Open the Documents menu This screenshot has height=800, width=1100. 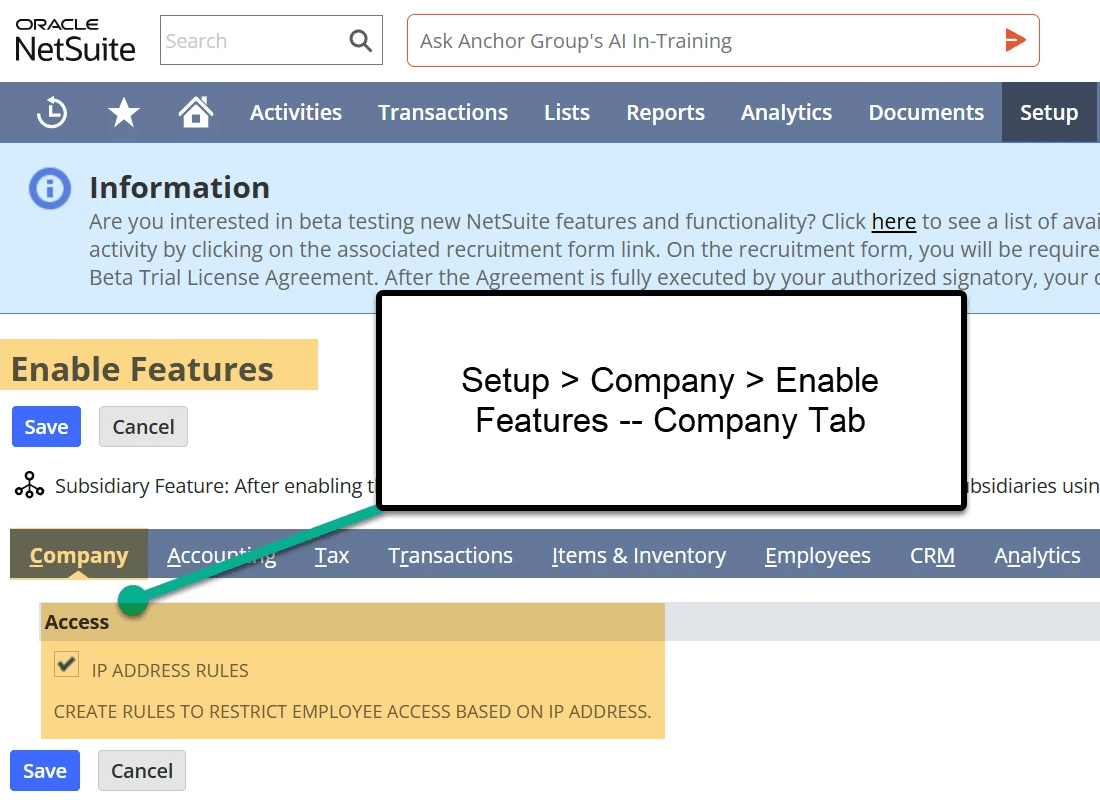coord(926,112)
